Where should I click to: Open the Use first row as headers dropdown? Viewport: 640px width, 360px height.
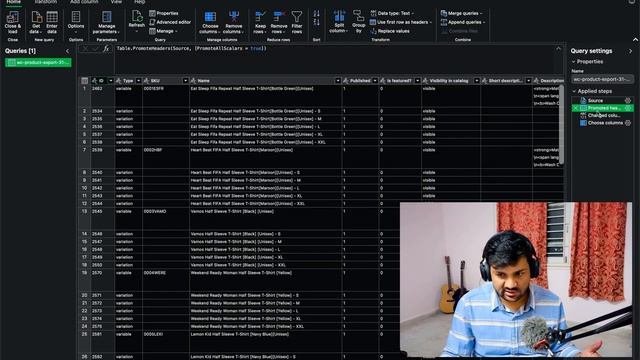click(401, 22)
